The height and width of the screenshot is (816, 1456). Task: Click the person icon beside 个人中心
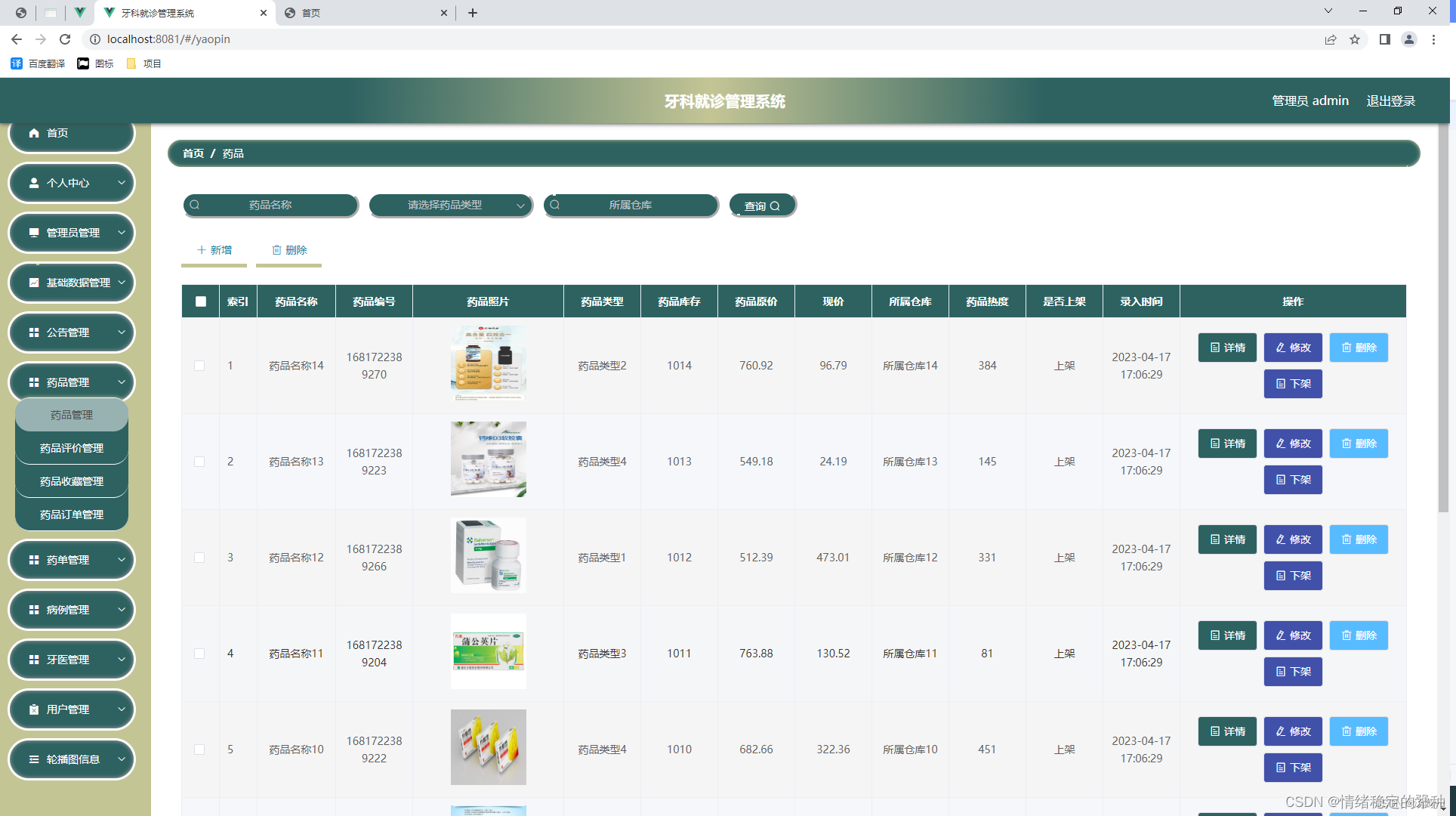34,183
